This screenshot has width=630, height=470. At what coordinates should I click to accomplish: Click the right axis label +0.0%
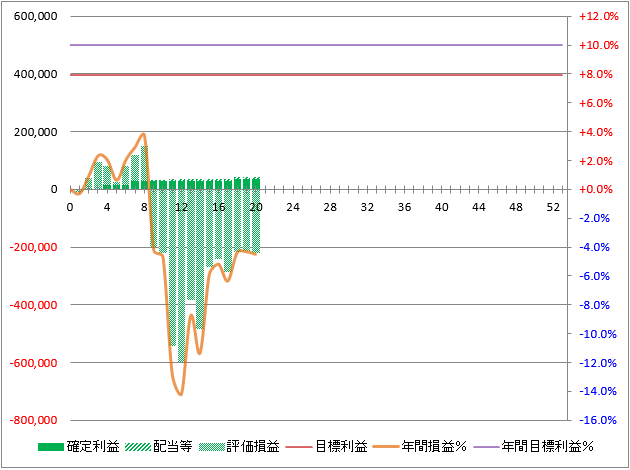(x=596, y=189)
